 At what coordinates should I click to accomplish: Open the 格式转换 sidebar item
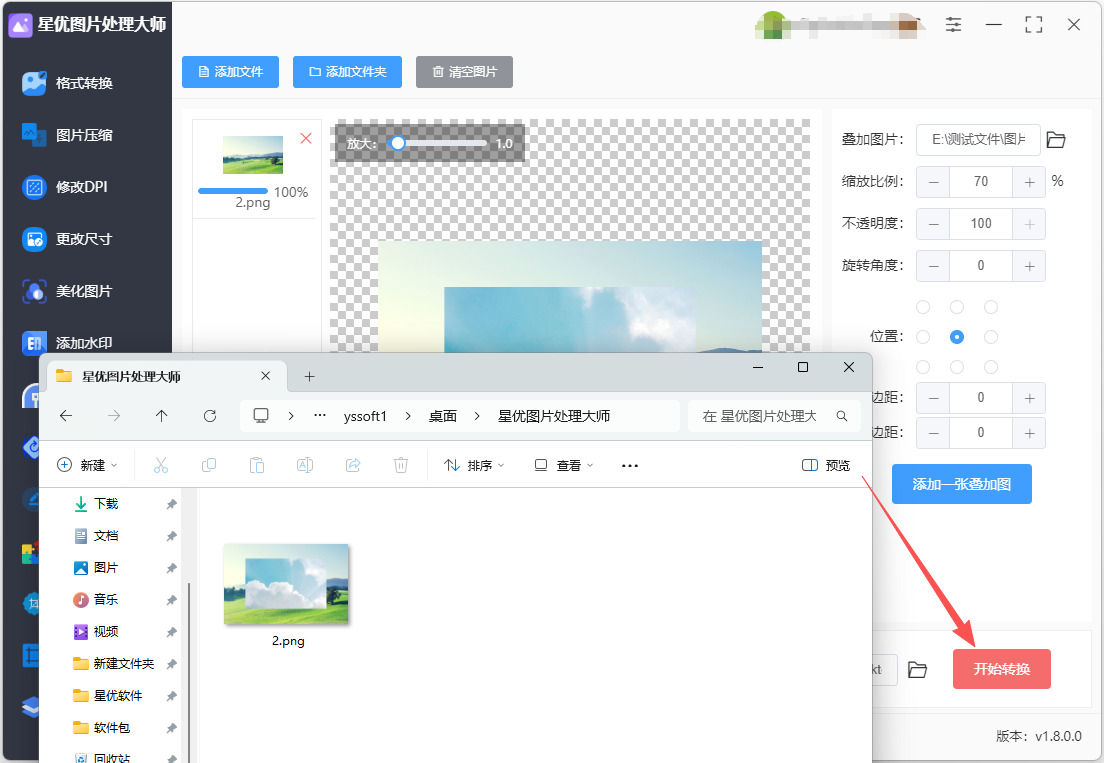[68, 83]
